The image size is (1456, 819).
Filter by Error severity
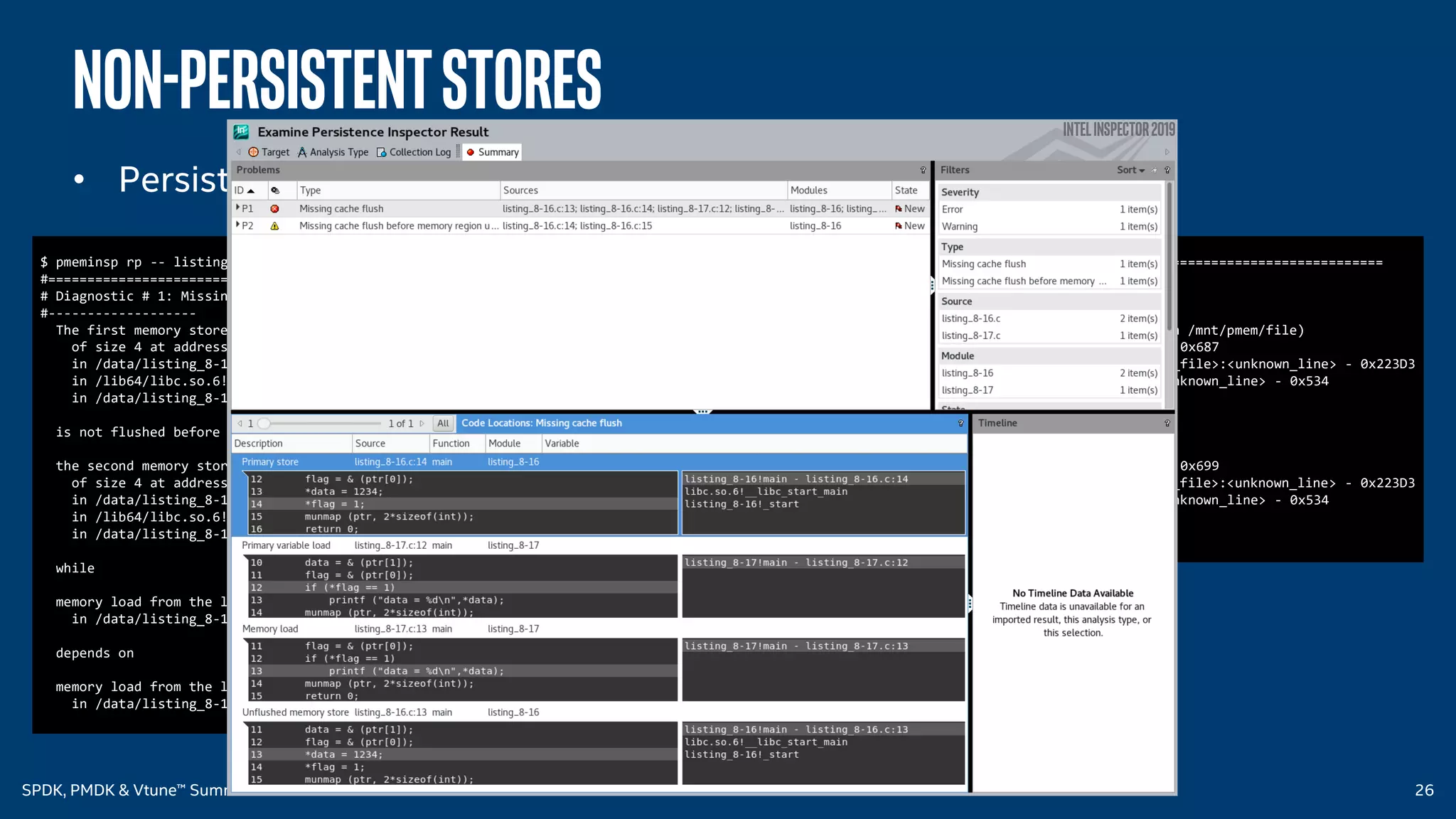(1049, 210)
